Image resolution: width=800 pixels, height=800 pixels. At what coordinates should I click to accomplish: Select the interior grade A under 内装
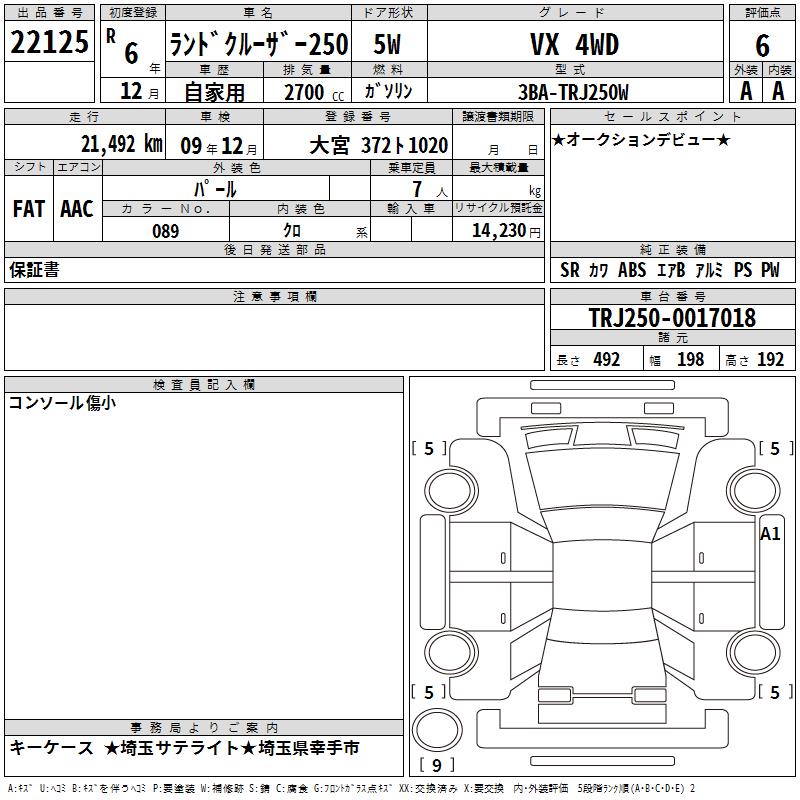tap(778, 91)
